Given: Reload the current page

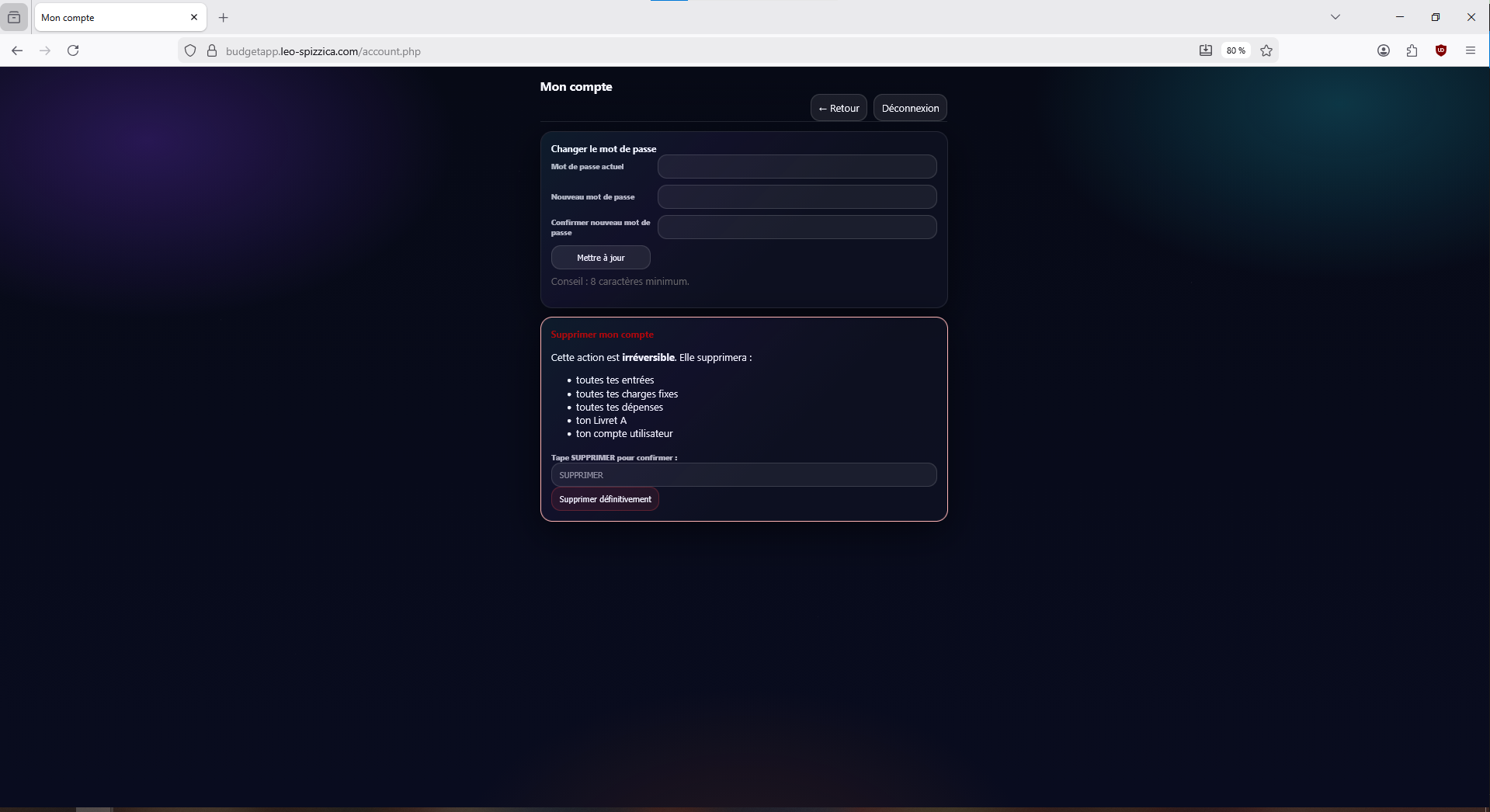Looking at the screenshot, I should (x=73, y=50).
